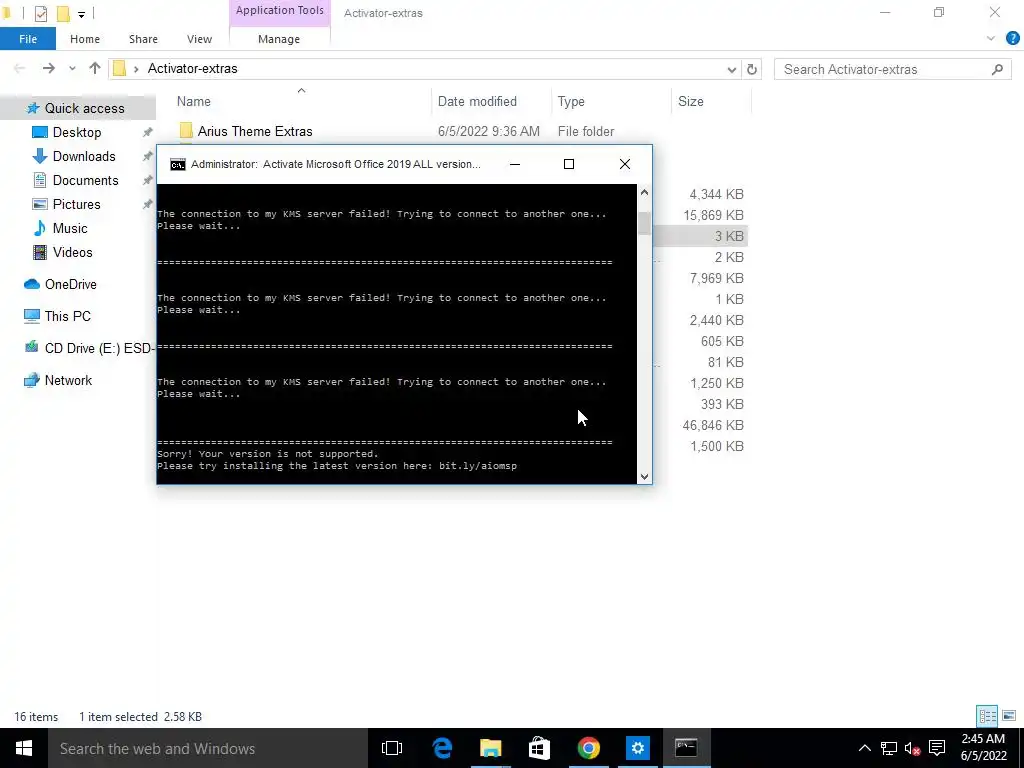Screen dimensions: 1024x768
Task: Switch to the Home ribbon tab
Action: click(85, 39)
